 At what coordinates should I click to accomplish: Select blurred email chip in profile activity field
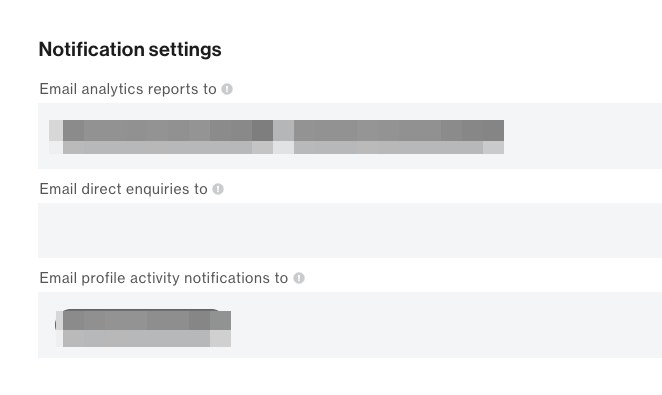(143, 328)
